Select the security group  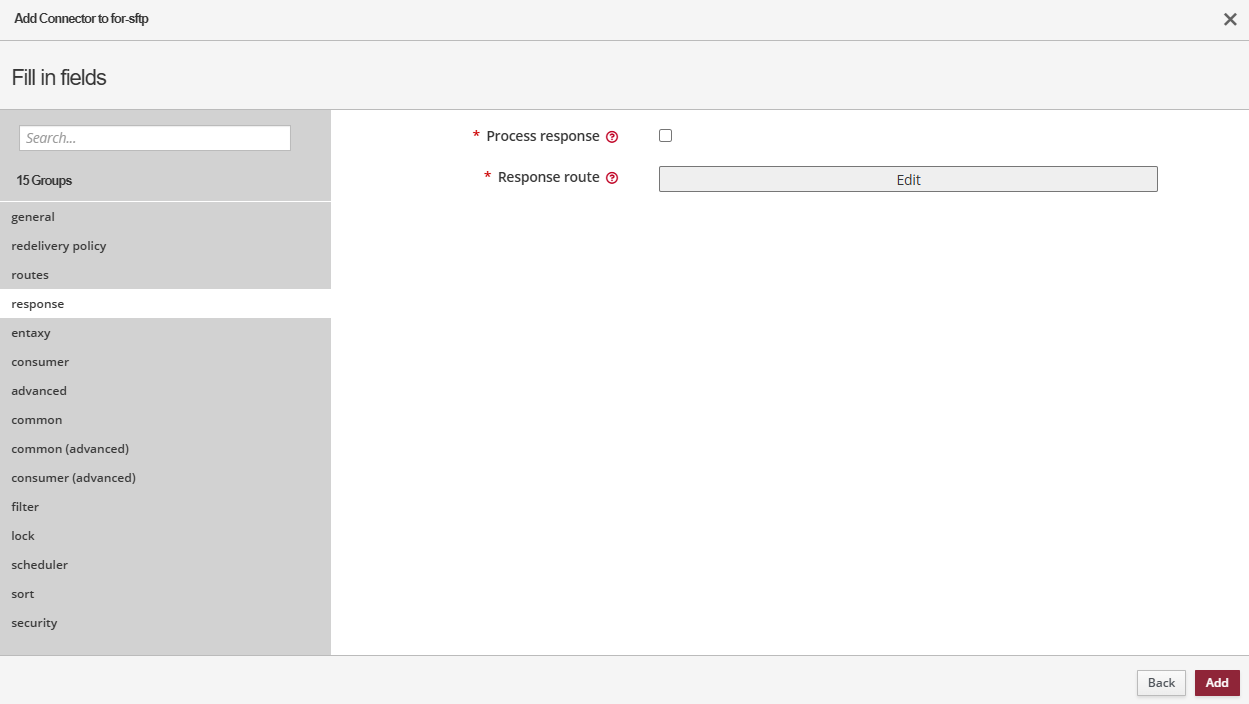point(34,623)
